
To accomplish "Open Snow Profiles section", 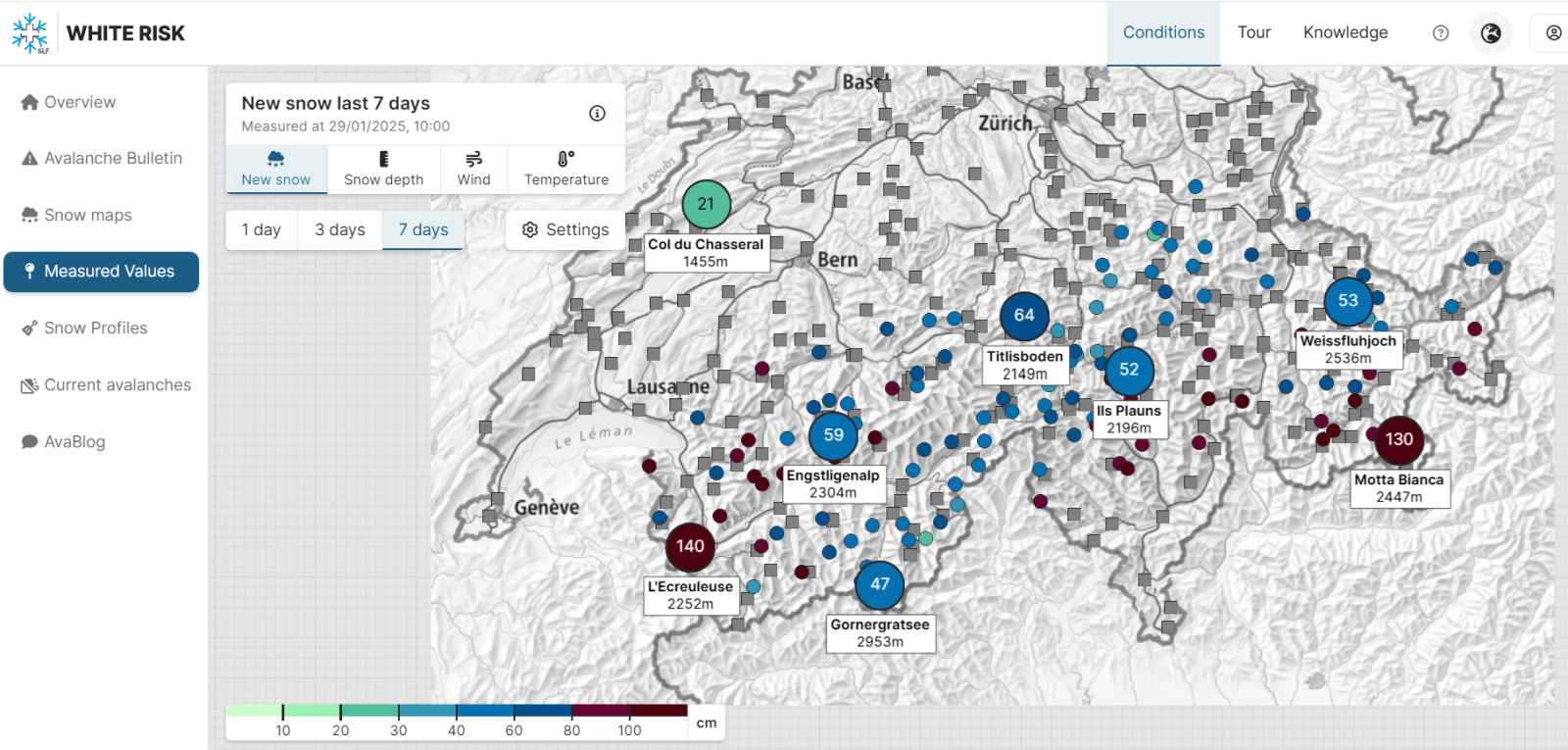I will point(95,328).
